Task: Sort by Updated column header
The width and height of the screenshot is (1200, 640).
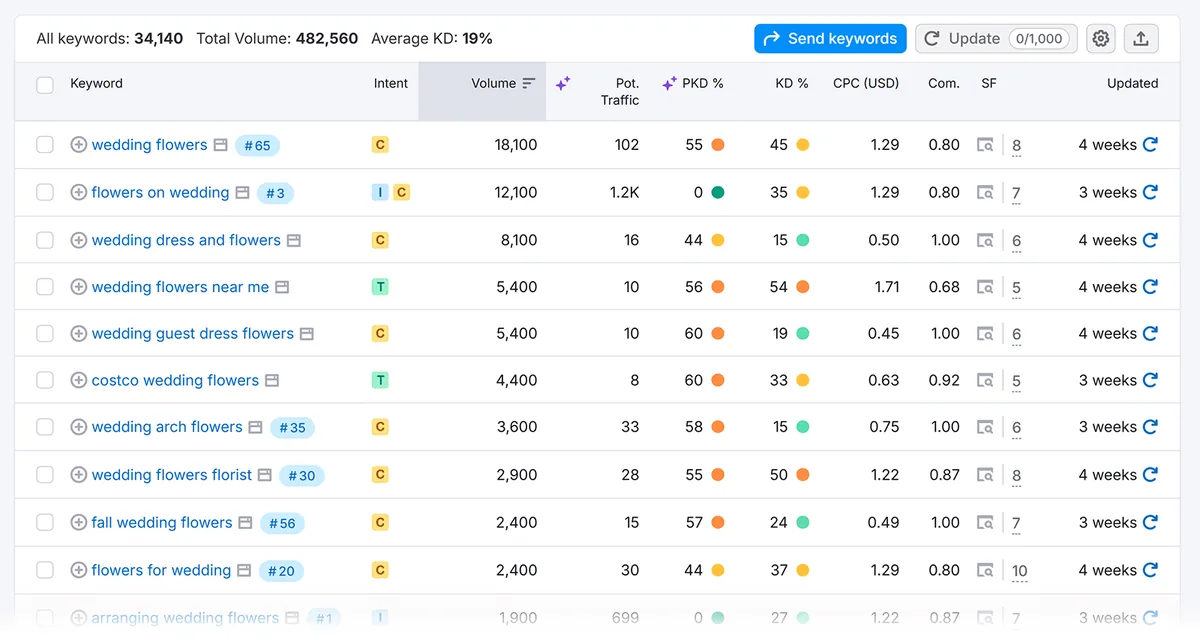Action: [x=1132, y=84]
